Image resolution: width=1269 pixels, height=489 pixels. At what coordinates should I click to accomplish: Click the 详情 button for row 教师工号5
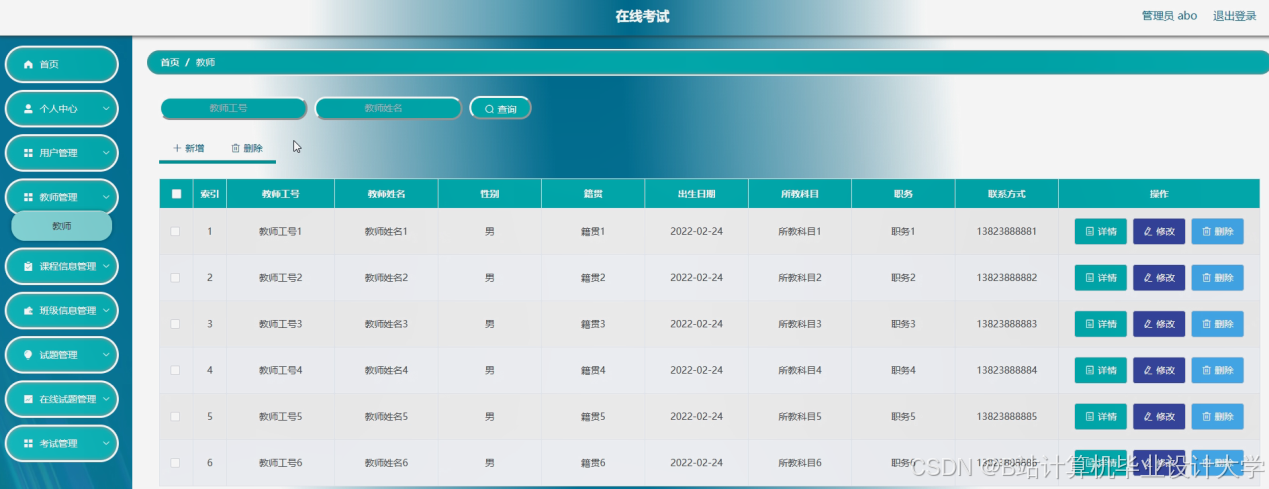coord(1100,417)
